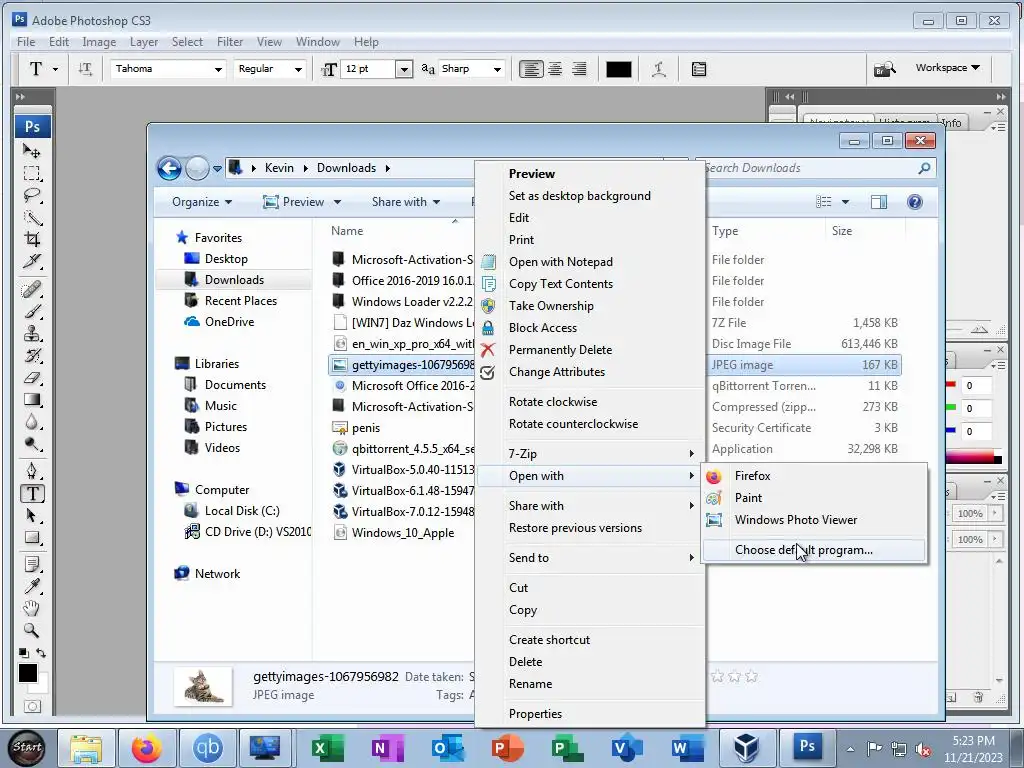Select the Blur tool
Screen dimensions: 1024x768
click(32, 422)
